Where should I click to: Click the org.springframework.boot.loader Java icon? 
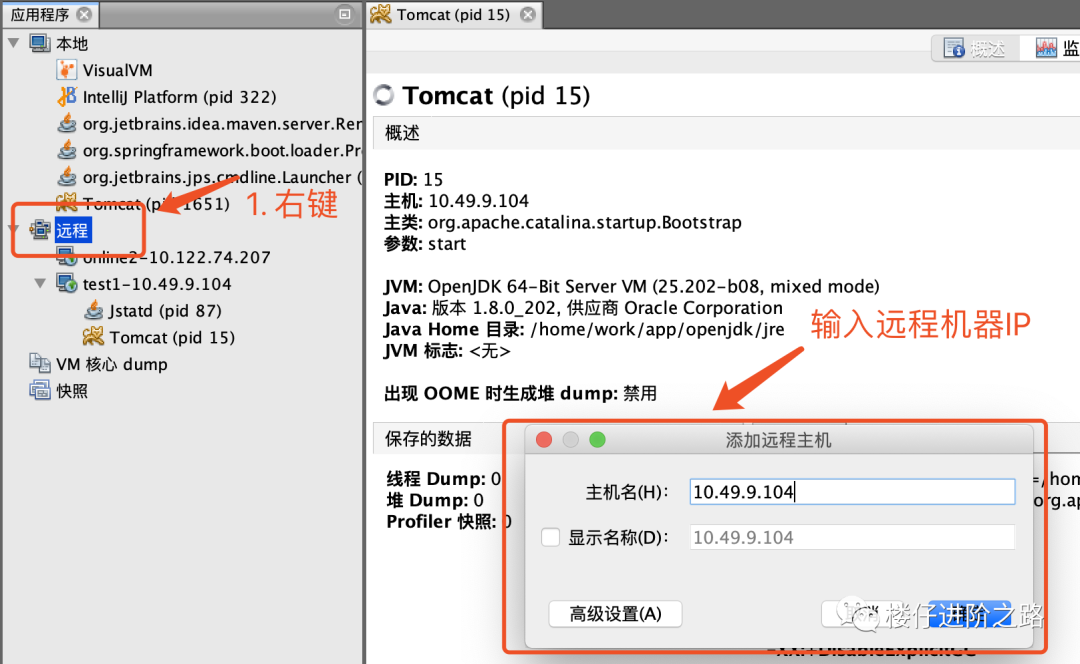pyautogui.click(x=66, y=150)
